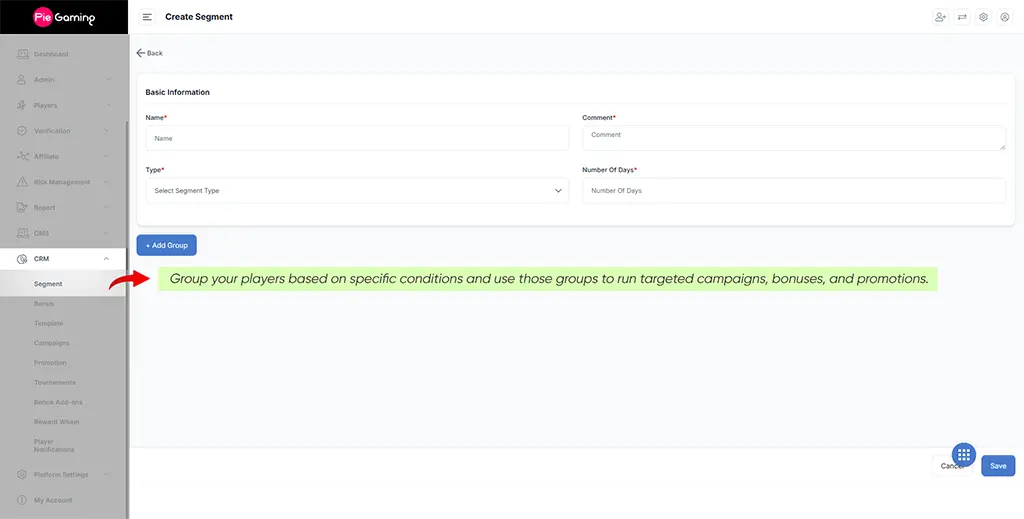1024x519 pixels.
Task: Click the Affiliate network icon in sidebar
Action: pyautogui.click(x=22, y=156)
